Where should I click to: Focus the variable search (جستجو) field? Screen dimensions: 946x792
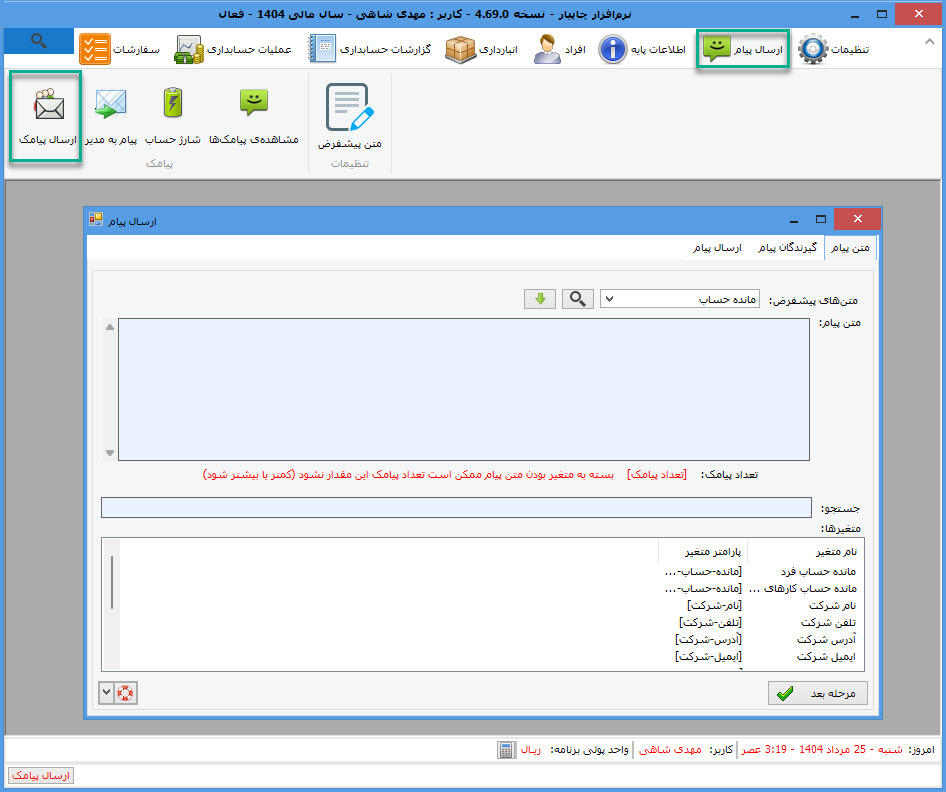pyautogui.click(x=456, y=508)
